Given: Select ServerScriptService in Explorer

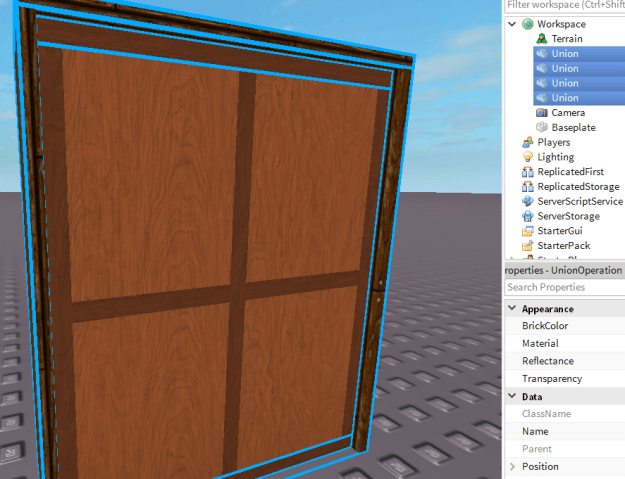Looking at the screenshot, I should pos(580,201).
